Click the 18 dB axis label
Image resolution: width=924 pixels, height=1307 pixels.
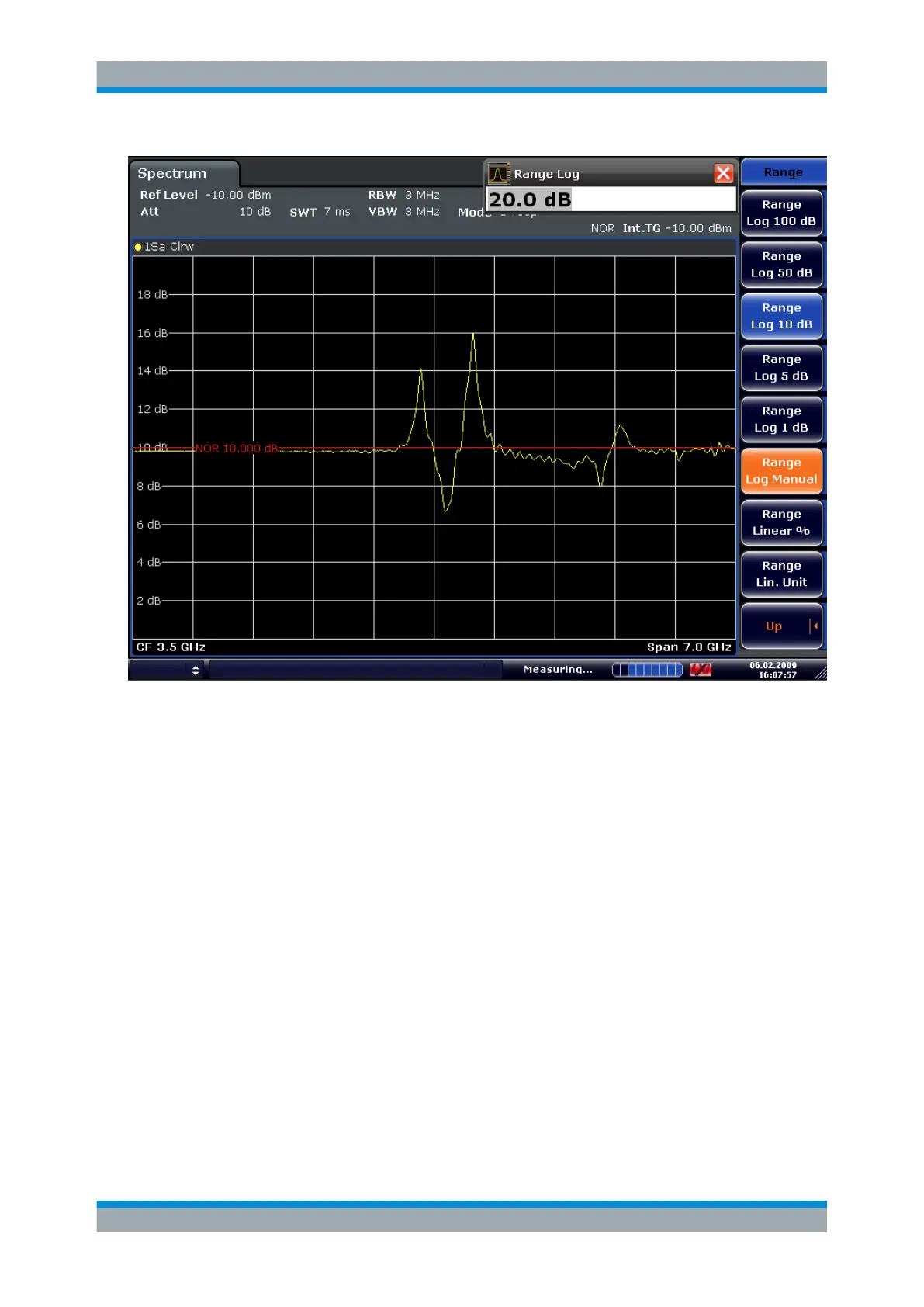coord(152,295)
